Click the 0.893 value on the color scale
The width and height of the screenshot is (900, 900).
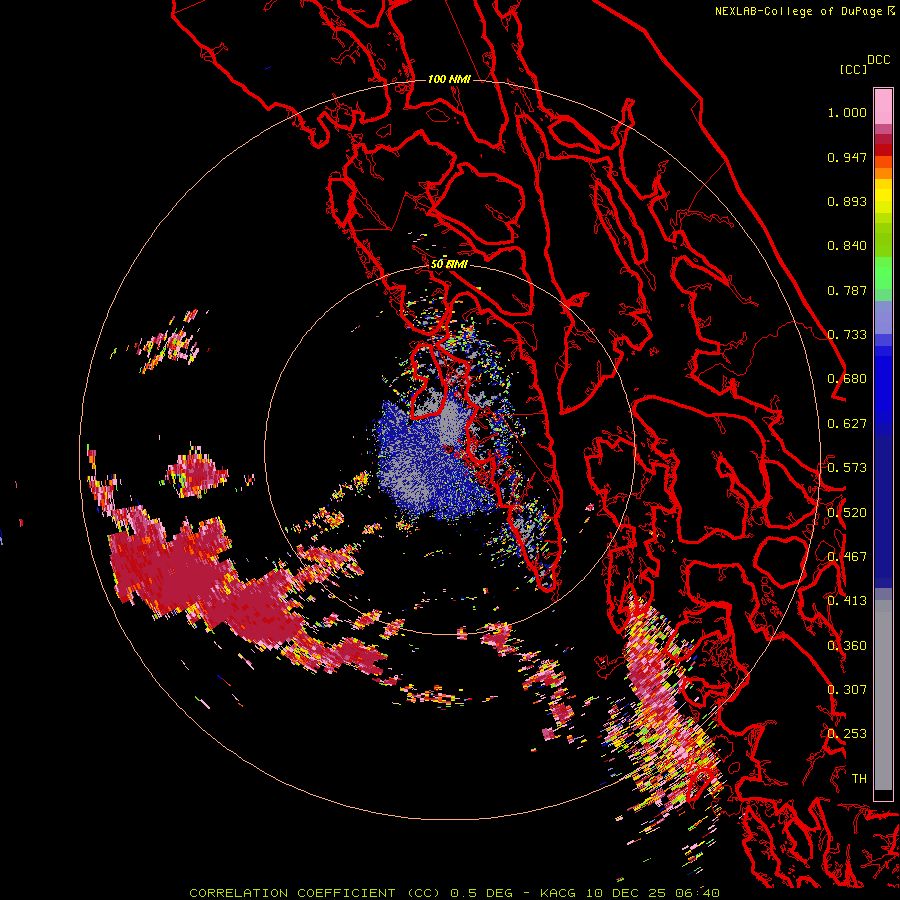(847, 201)
